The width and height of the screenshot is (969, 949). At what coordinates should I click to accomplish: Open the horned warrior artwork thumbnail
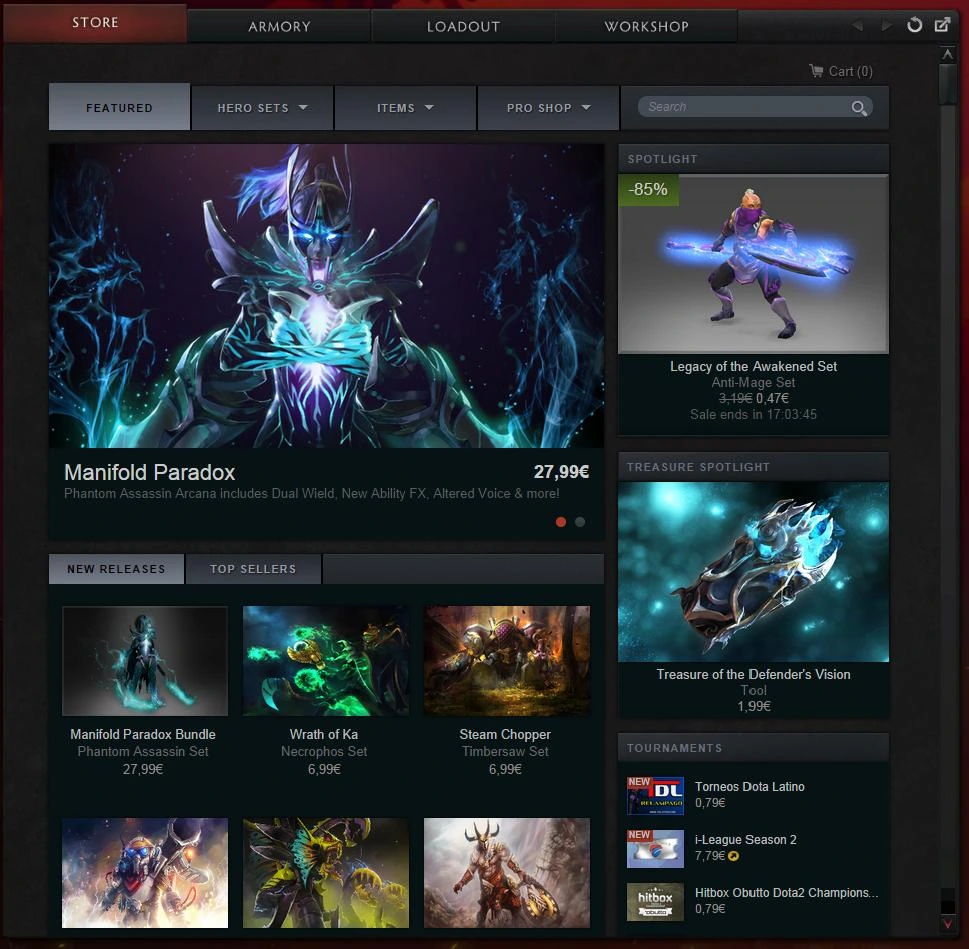(x=507, y=873)
